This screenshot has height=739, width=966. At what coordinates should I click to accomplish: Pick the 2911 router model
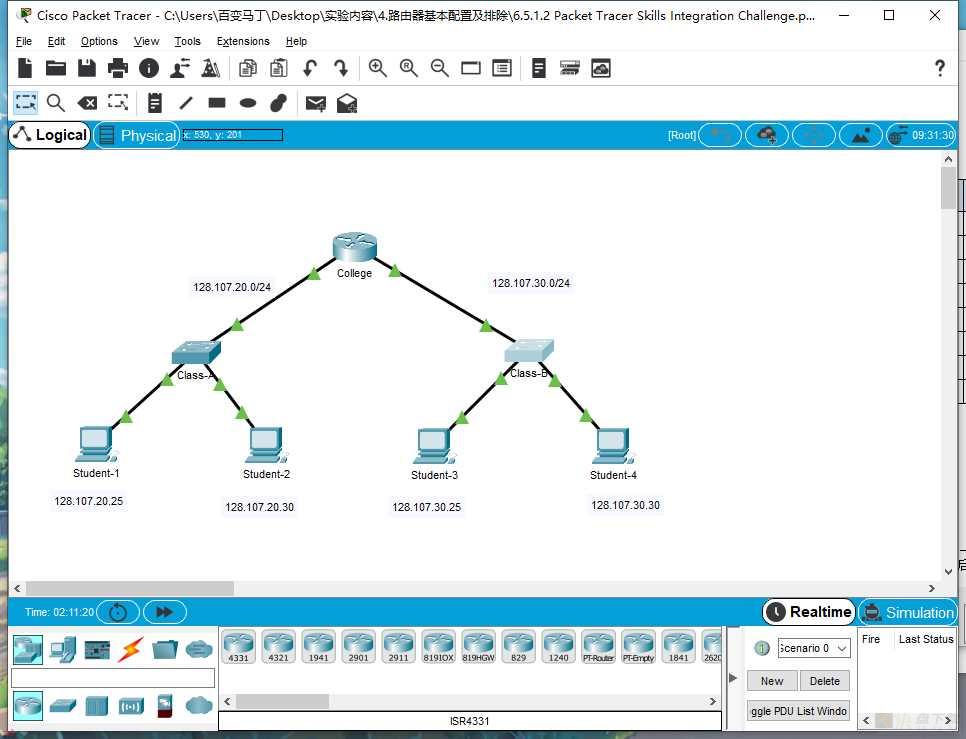coord(399,646)
